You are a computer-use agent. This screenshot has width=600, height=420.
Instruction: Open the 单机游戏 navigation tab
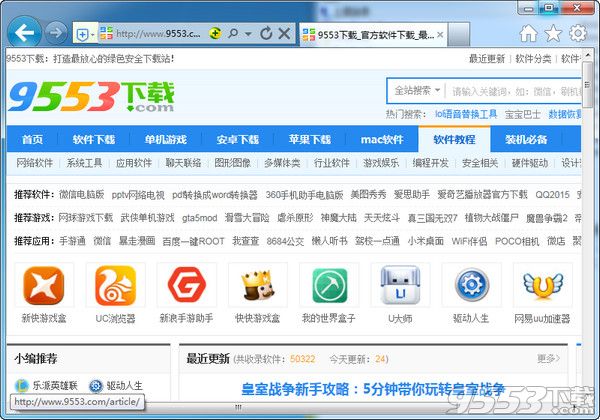(166, 139)
